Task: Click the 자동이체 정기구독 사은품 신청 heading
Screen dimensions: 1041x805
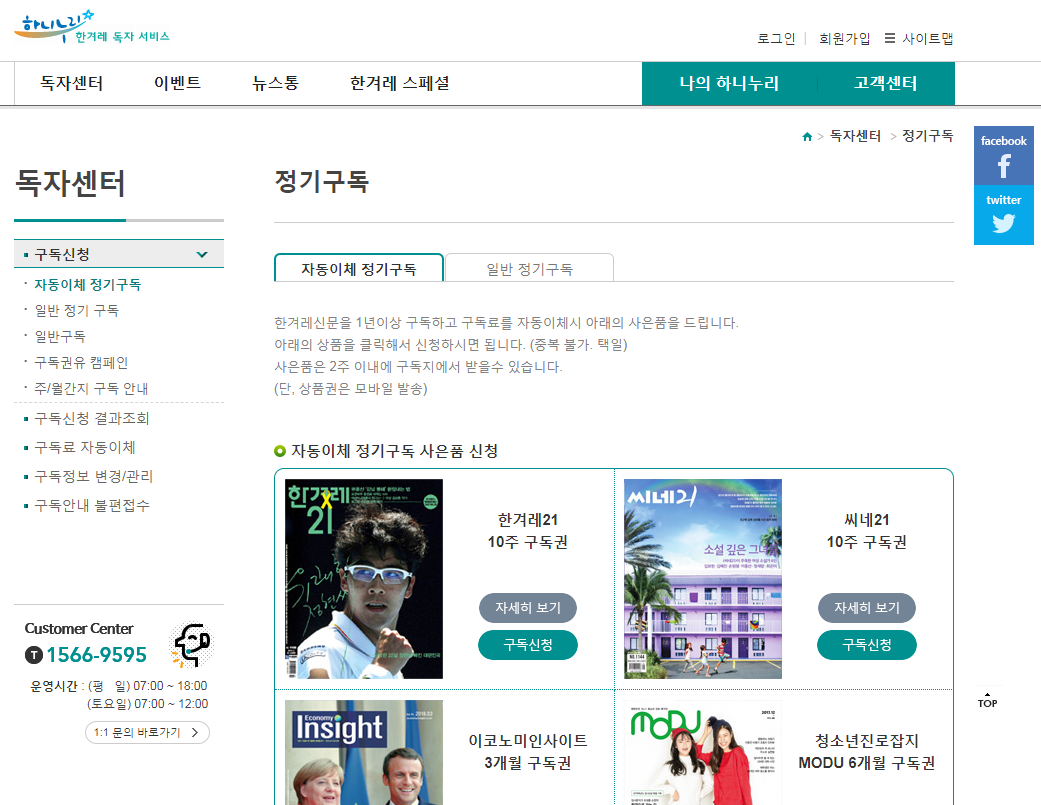Action: (394, 451)
